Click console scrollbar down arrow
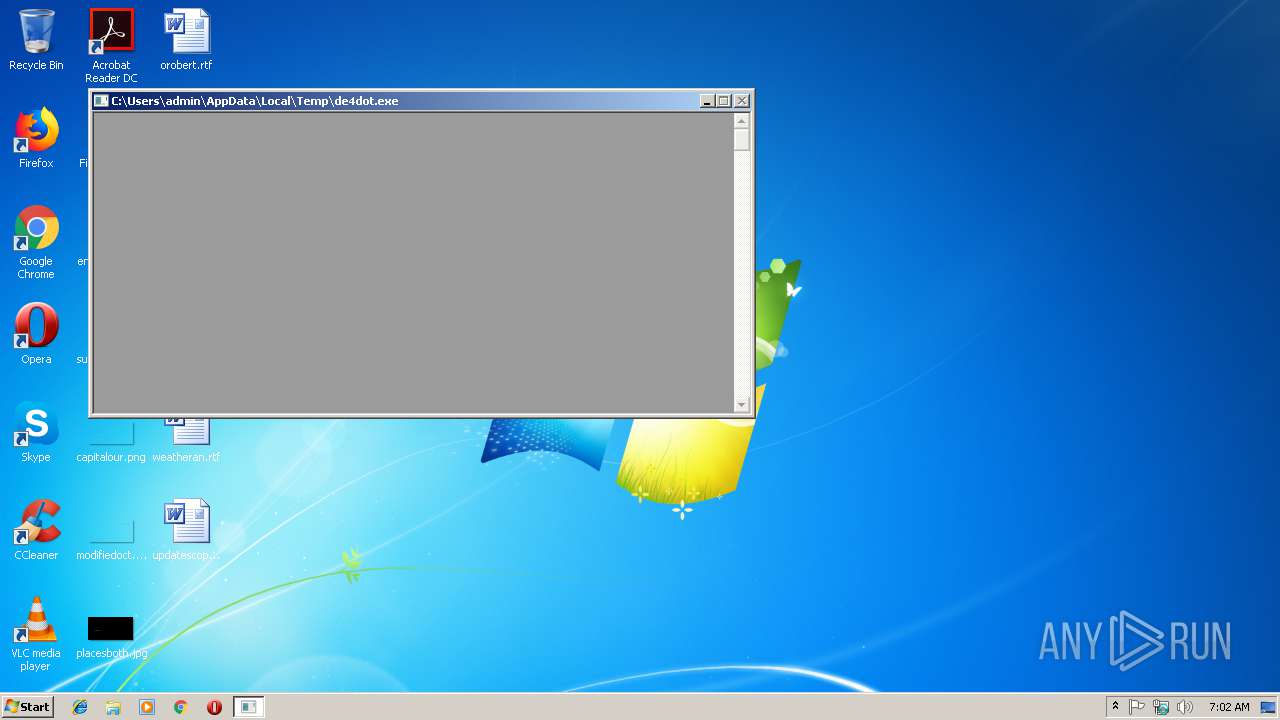Image resolution: width=1280 pixels, height=720 pixels. point(741,405)
